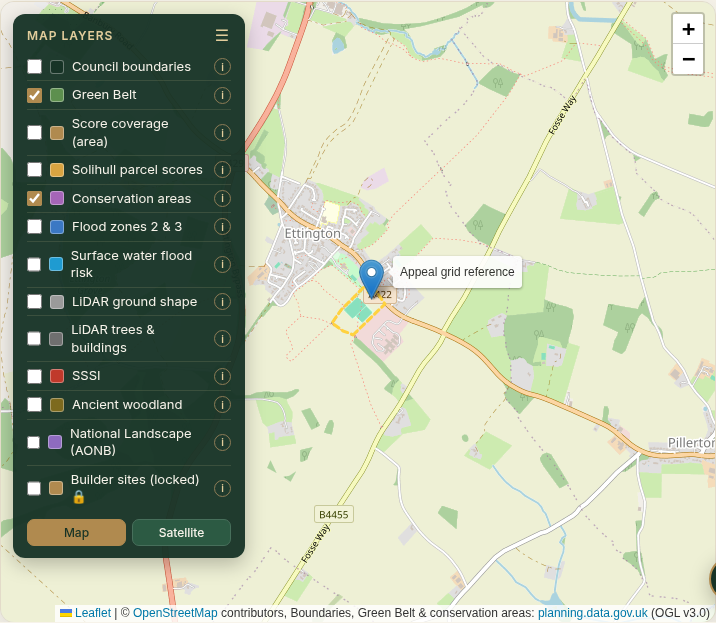
Task: Switch basemap to Satellite view
Action: point(181,533)
